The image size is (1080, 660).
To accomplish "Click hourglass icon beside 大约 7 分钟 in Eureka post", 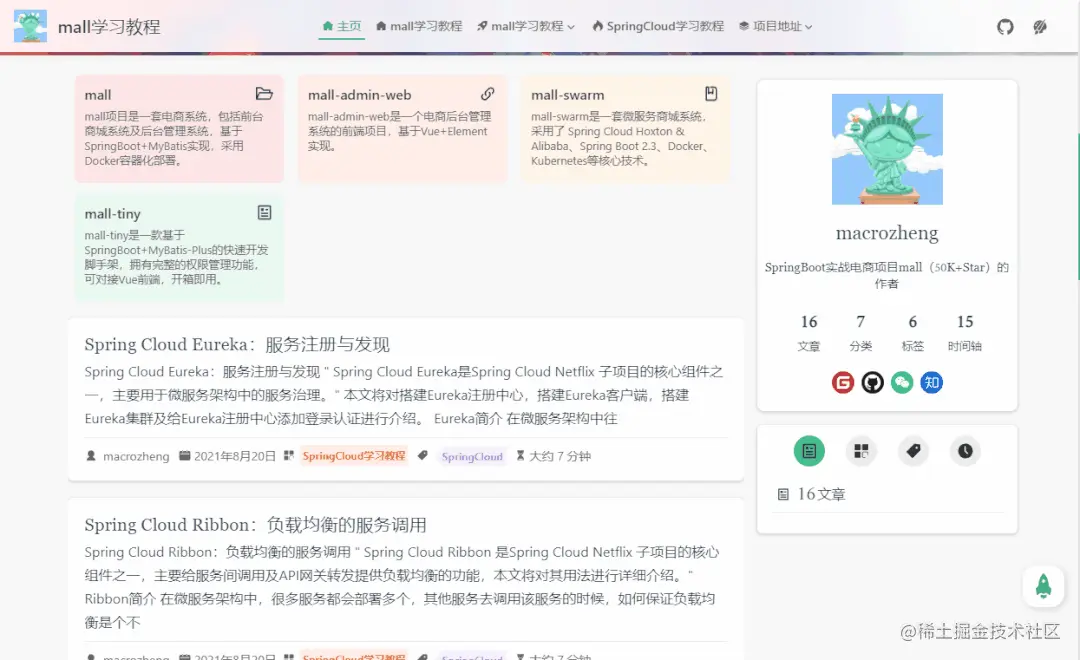I will coord(521,455).
